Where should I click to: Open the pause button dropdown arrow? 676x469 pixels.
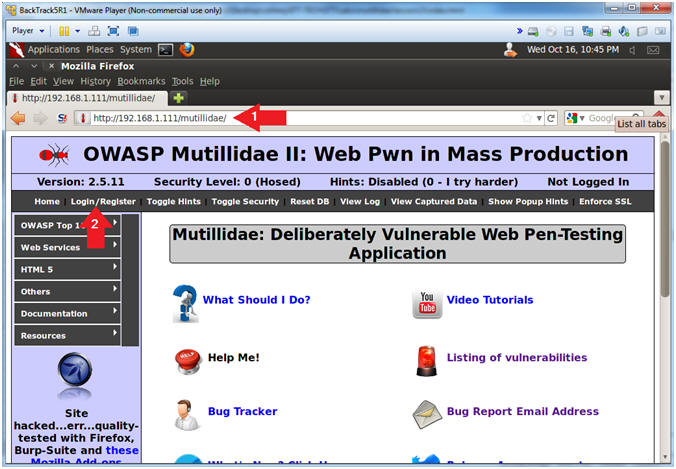[78, 31]
